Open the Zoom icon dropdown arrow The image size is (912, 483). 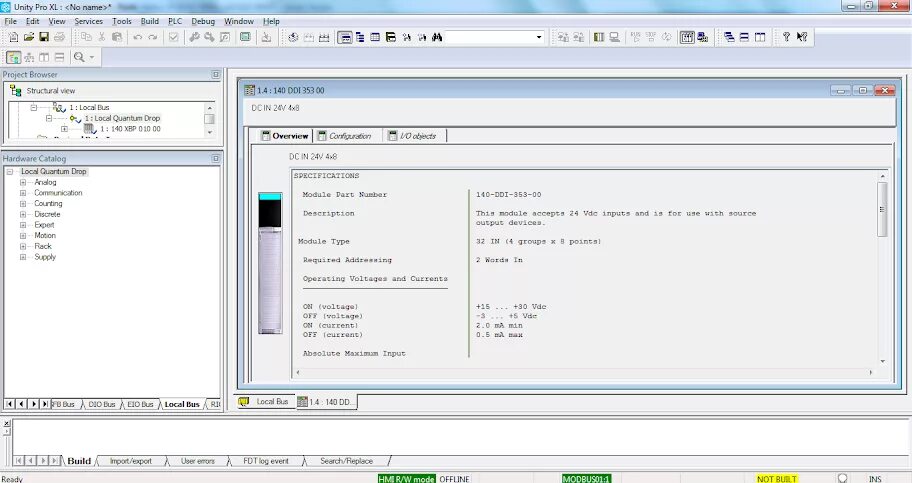(92, 57)
